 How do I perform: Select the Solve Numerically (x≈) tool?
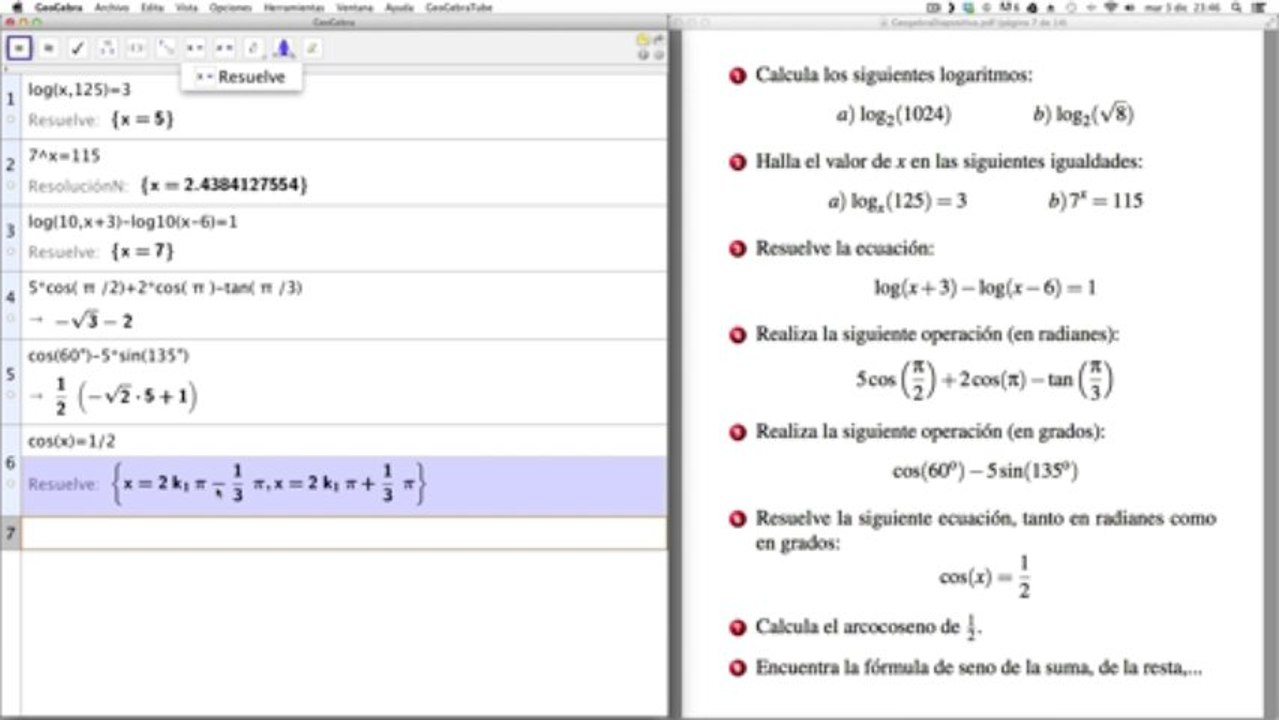point(224,47)
